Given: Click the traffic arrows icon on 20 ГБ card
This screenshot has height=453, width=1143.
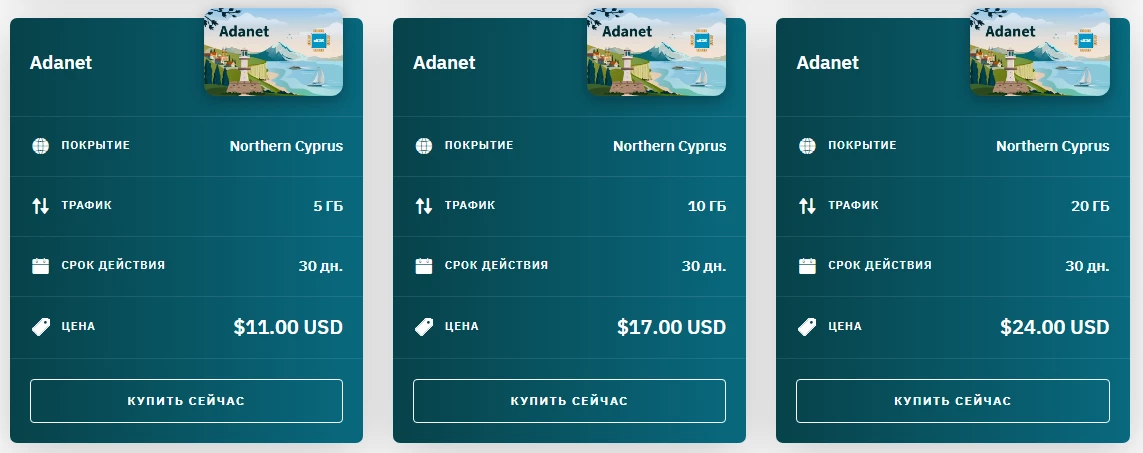Looking at the screenshot, I should pyautogui.click(x=807, y=206).
